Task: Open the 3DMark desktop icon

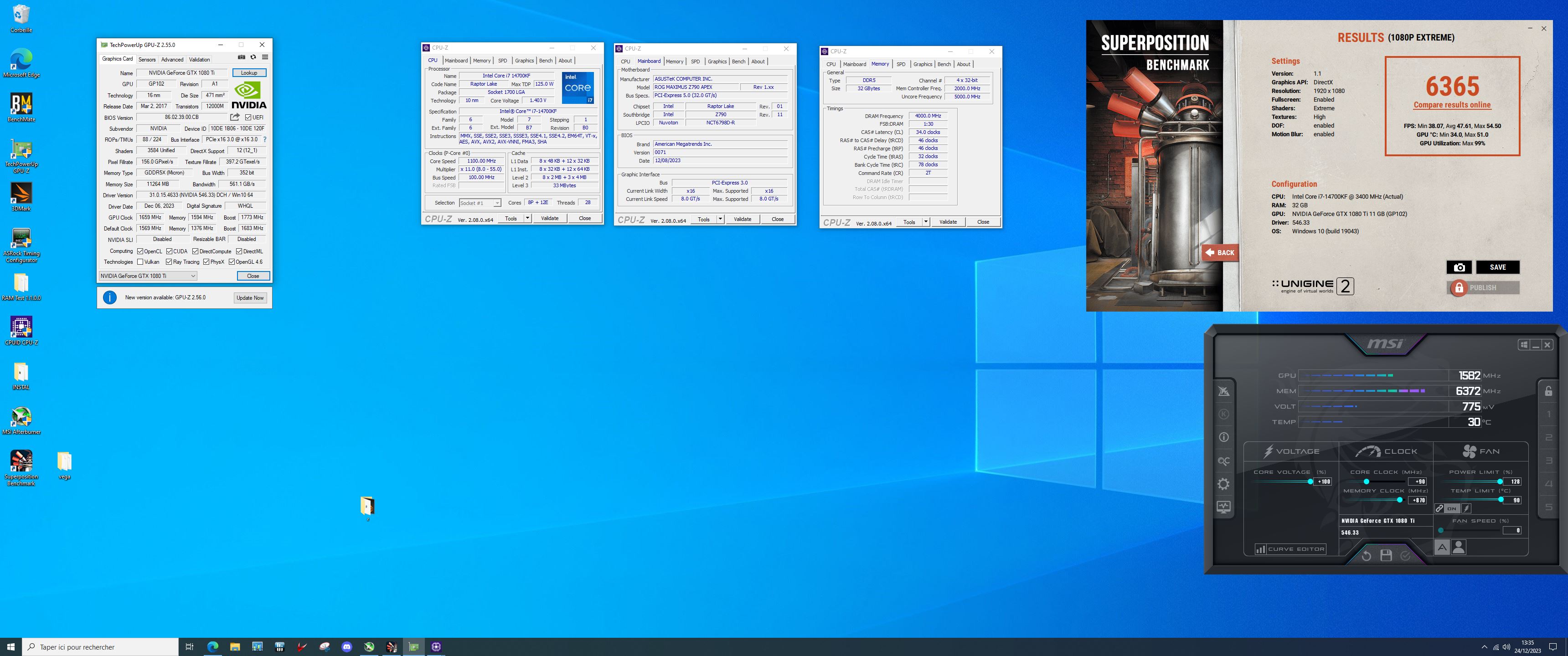Action: tap(21, 197)
